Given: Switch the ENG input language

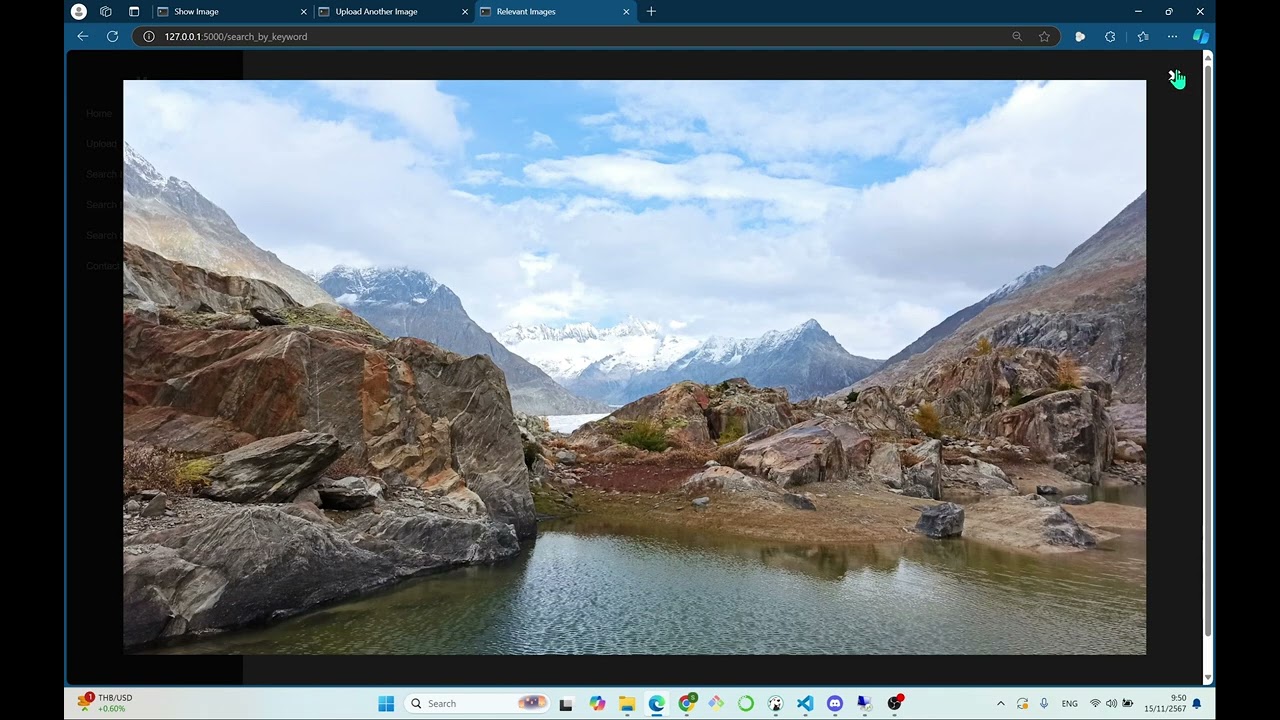Looking at the screenshot, I should pos(1070,704).
